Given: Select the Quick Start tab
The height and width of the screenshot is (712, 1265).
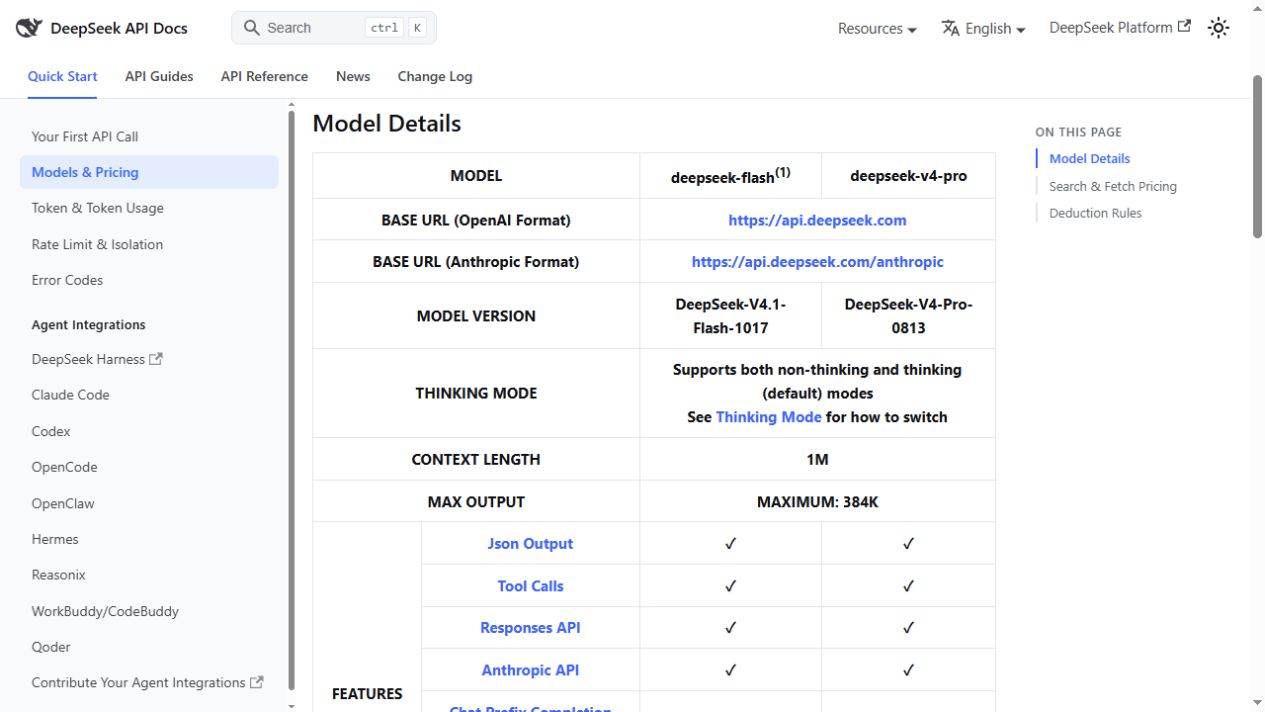Looking at the screenshot, I should pyautogui.click(x=62, y=76).
